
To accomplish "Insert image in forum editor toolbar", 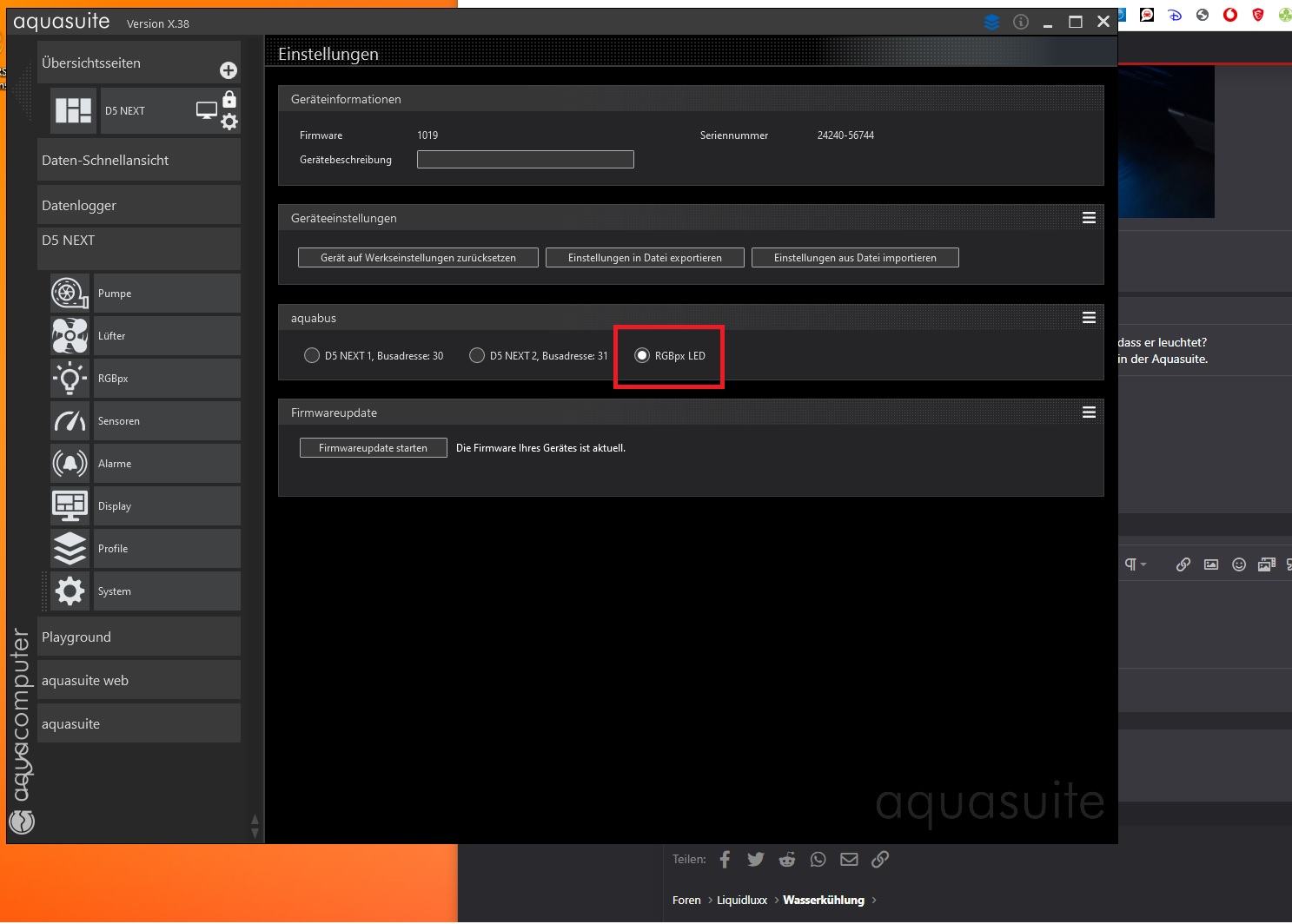I will (x=1211, y=564).
